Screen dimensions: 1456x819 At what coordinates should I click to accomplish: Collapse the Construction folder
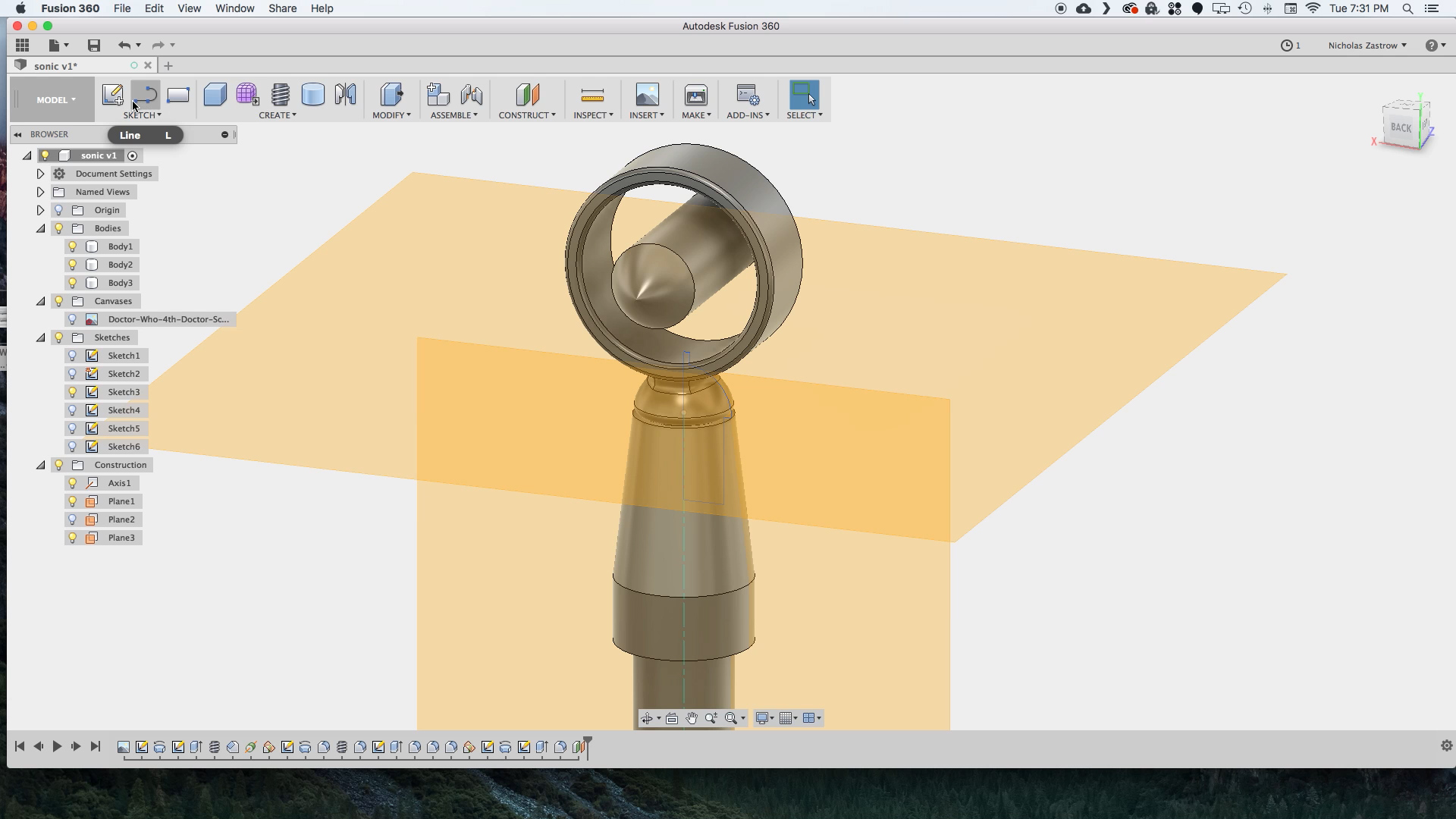point(41,465)
